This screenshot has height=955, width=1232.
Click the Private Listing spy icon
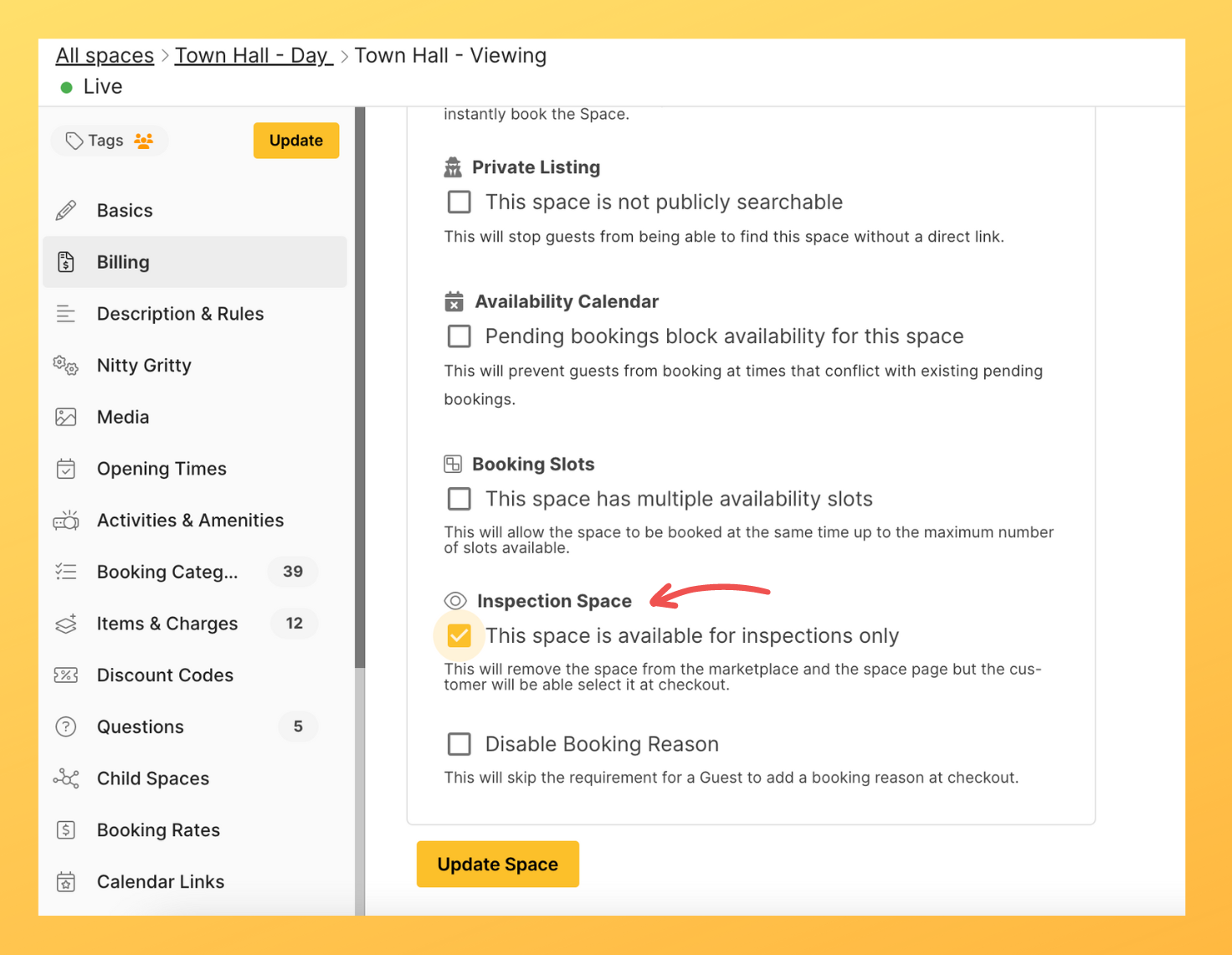tap(453, 167)
